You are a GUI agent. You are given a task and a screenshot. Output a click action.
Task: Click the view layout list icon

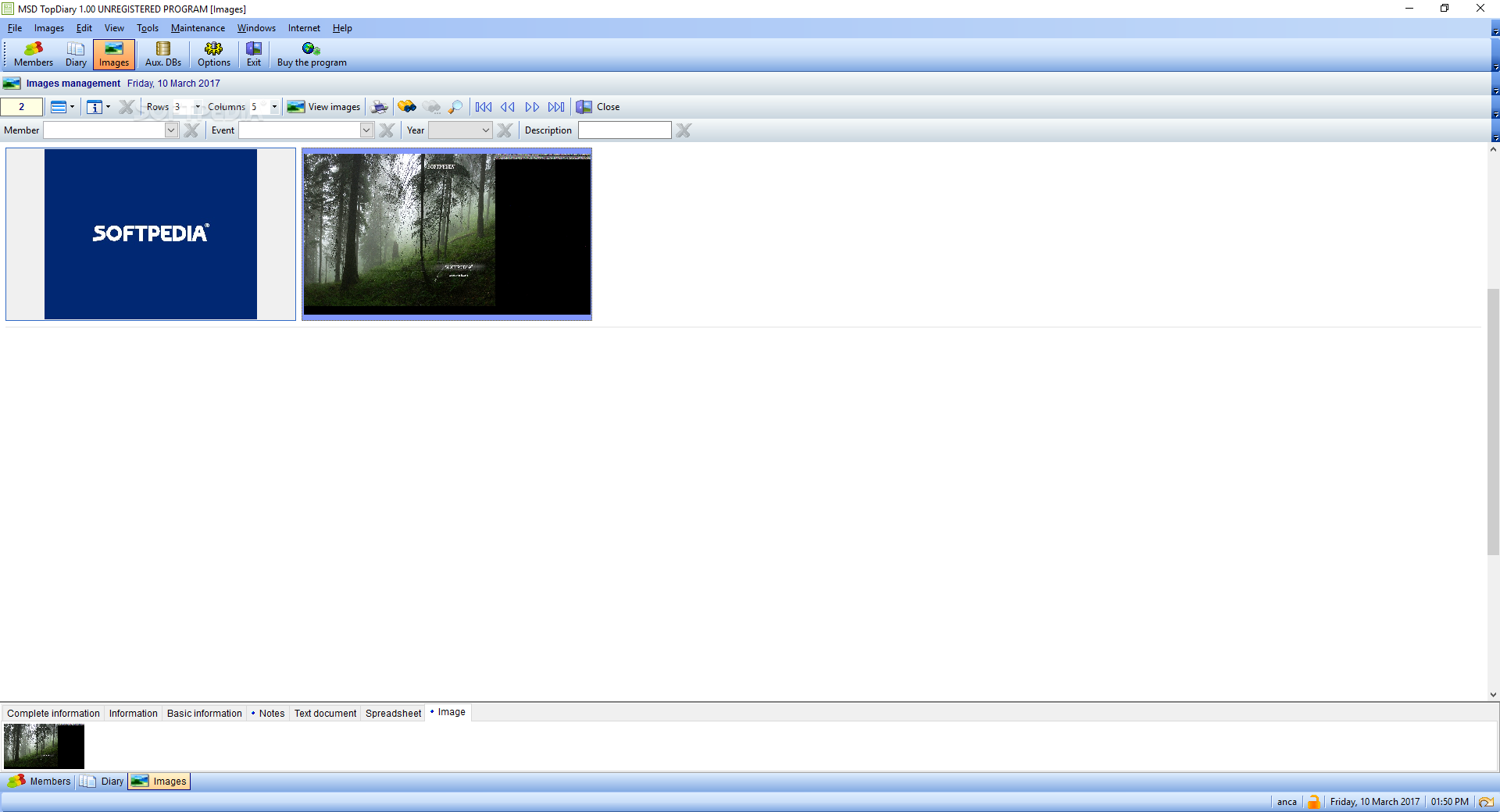pyautogui.click(x=59, y=107)
